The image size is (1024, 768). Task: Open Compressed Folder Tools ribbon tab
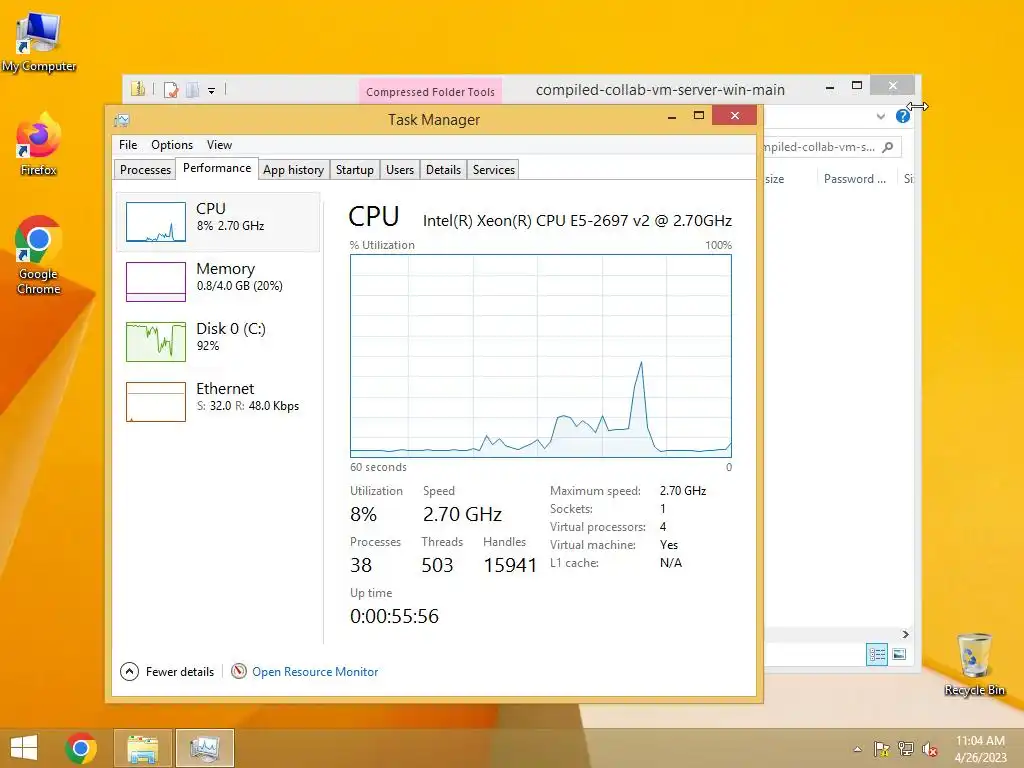coord(430,91)
